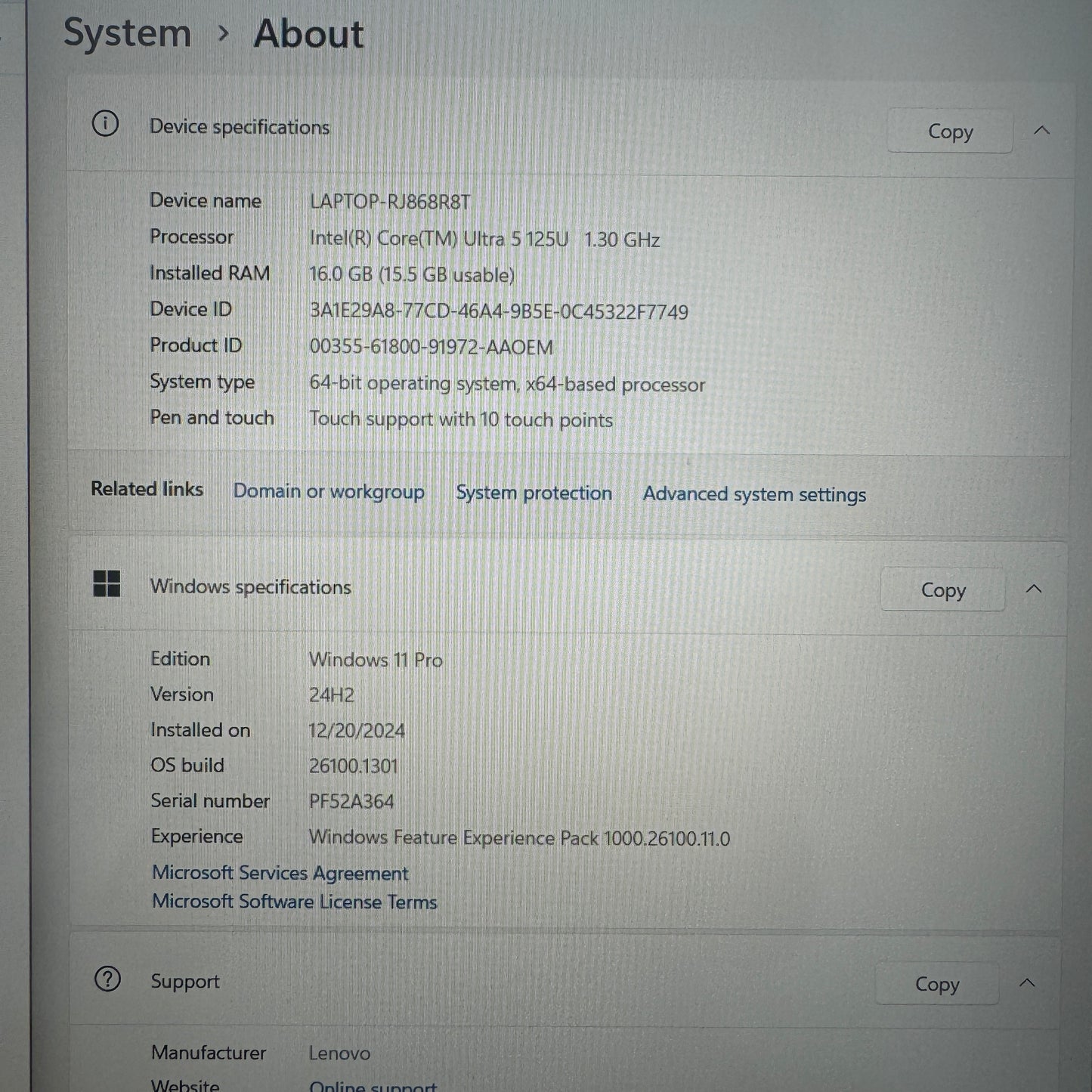Click the Manufacturer label

209,1052
